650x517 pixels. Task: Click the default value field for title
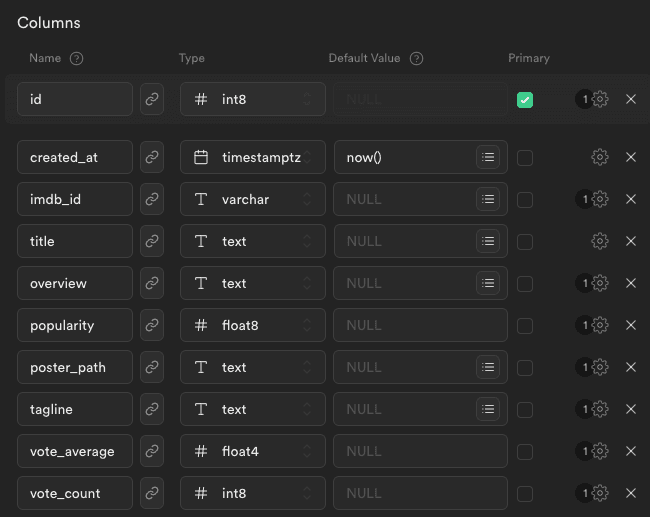click(x=405, y=241)
